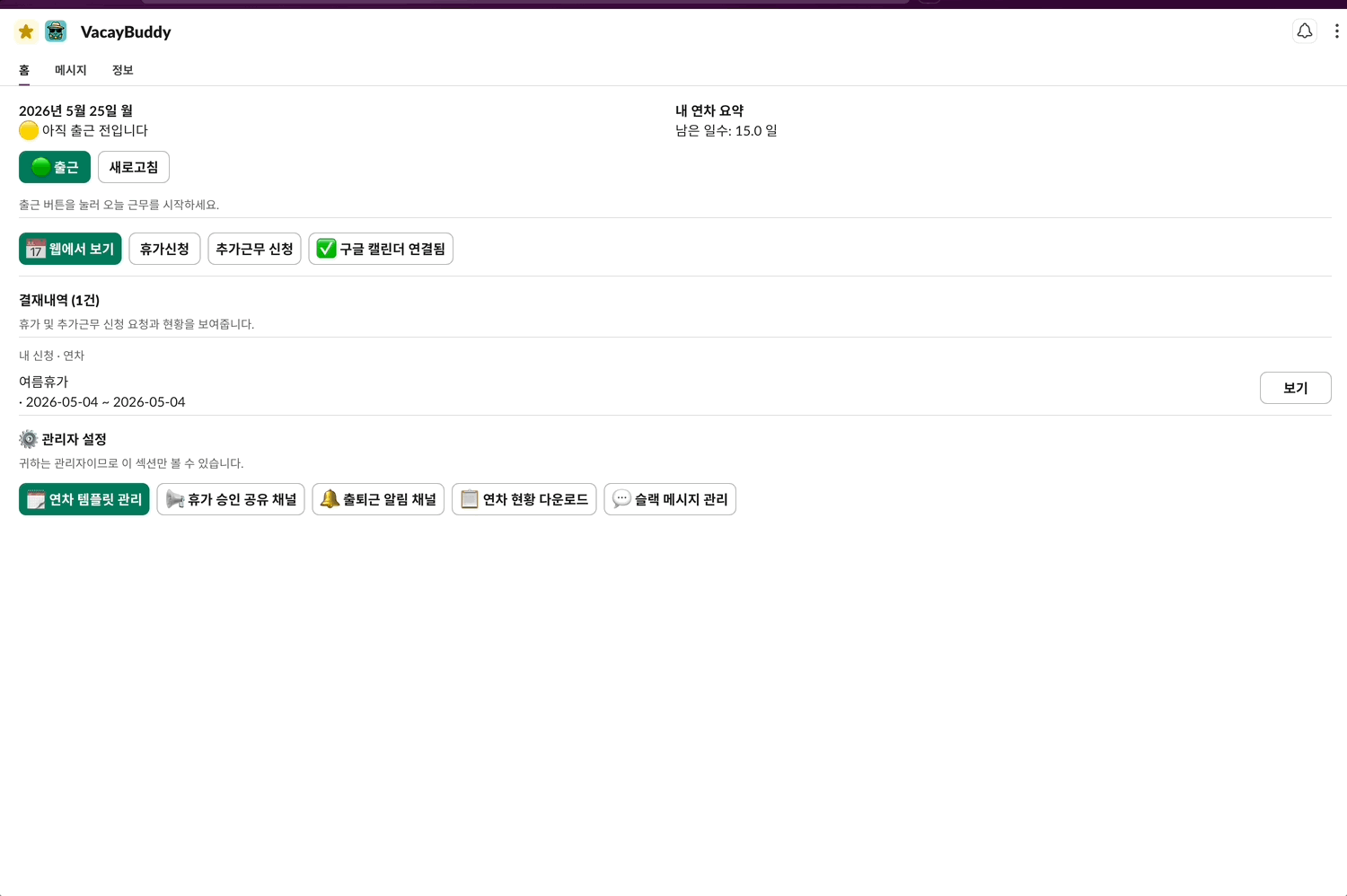Click the 아직 출근 전입니다 status text
Screen dimensions: 1347x896
point(94,130)
